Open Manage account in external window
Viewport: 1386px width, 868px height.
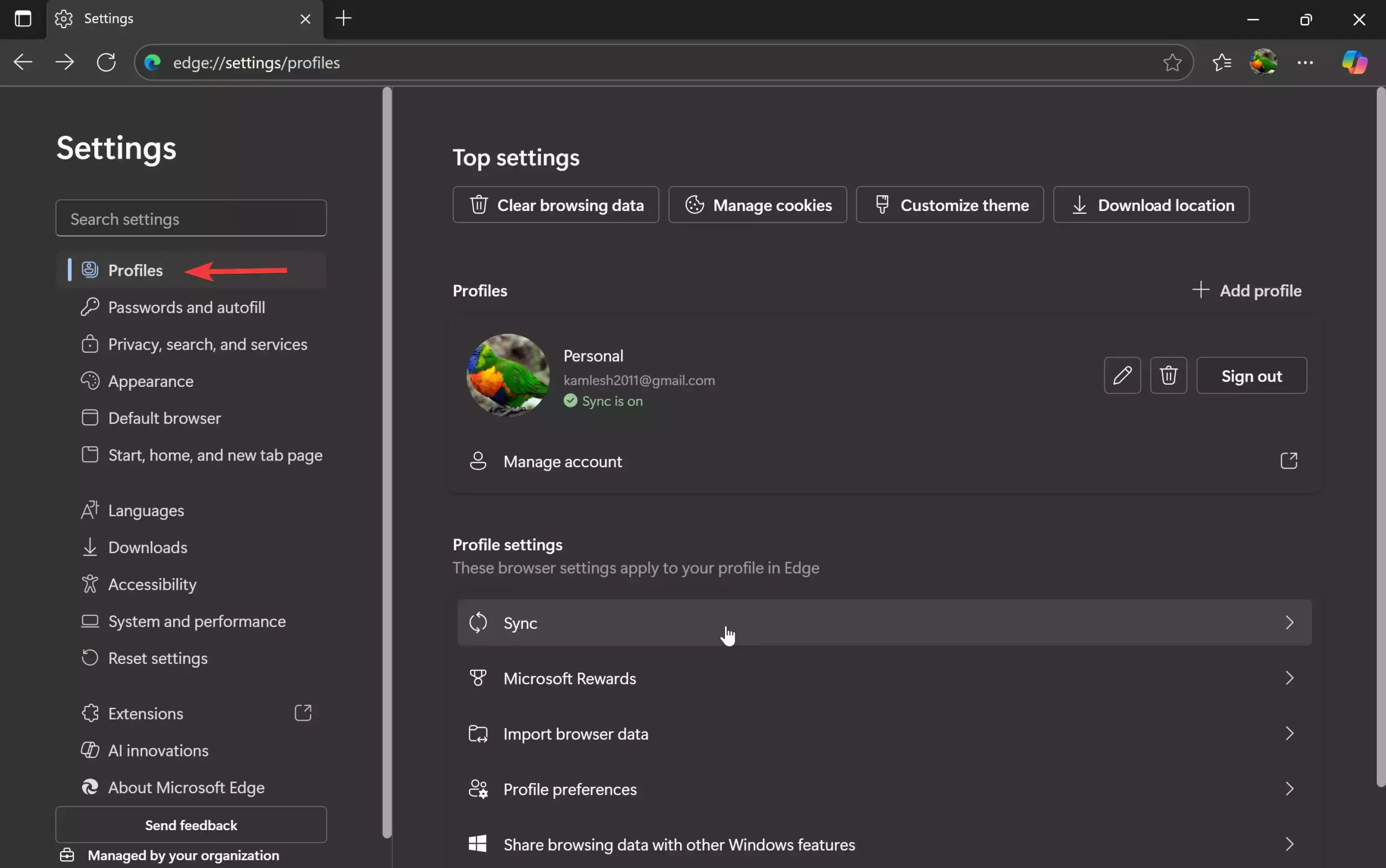(1290, 461)
